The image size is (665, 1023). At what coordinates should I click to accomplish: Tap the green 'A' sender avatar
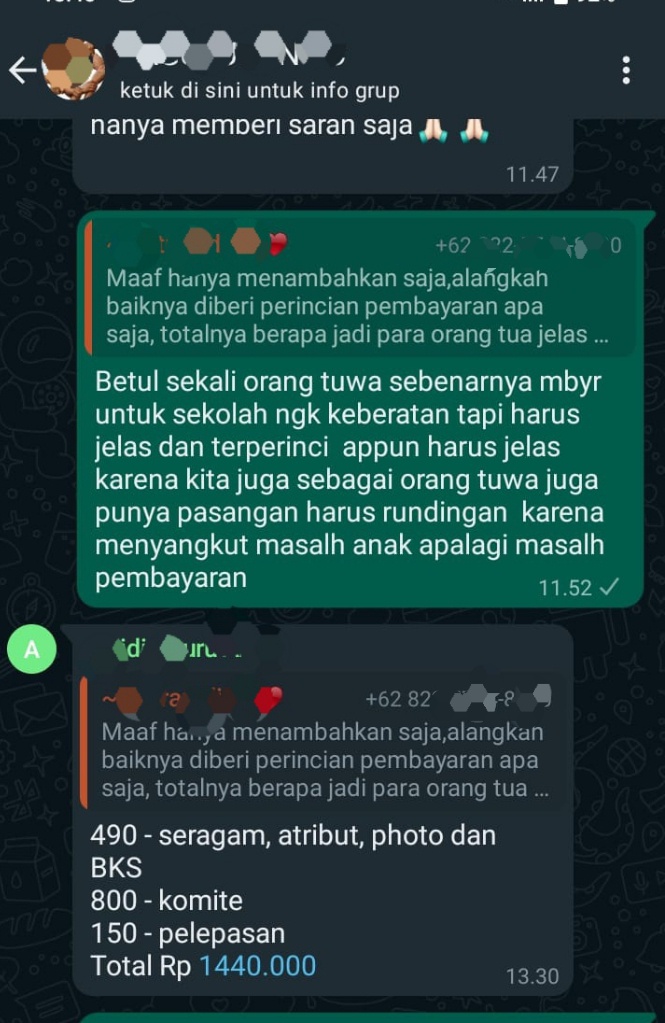click(32, 649)
